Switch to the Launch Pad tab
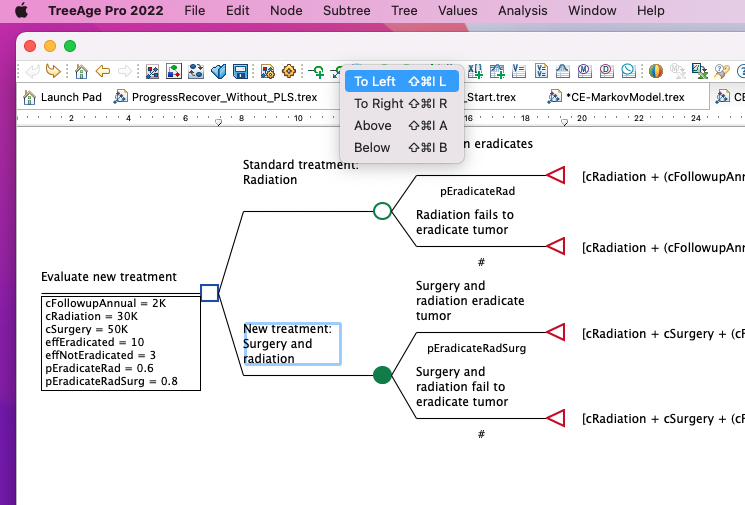Image resolution: width=745 pixels, height=505 pixels. 62,97
